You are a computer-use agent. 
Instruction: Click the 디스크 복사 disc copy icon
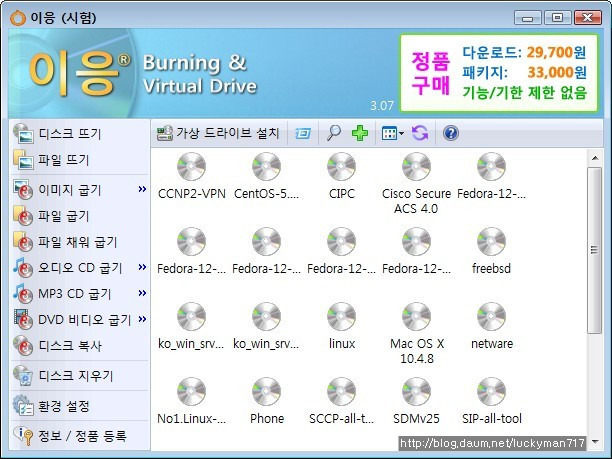[23, 346]
